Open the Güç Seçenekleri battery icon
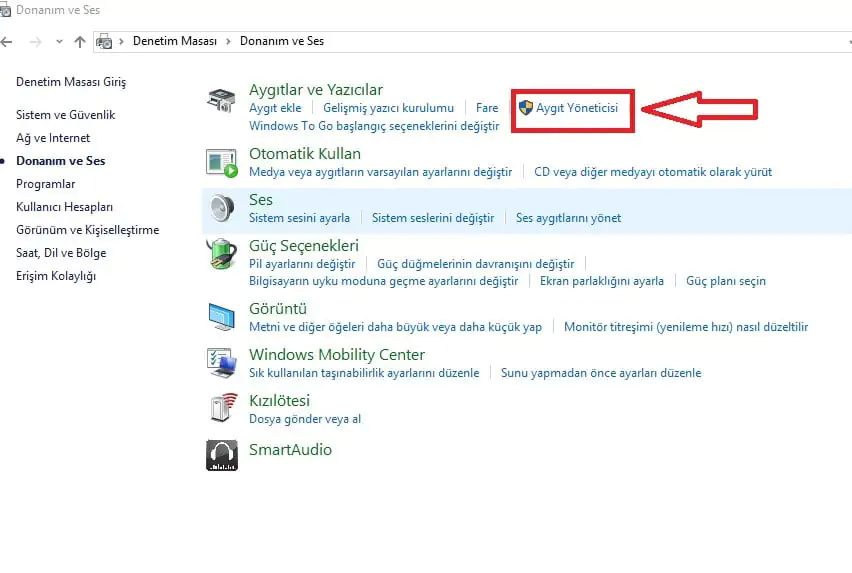This screenshot has height=573, width=852. click(222, 254)
